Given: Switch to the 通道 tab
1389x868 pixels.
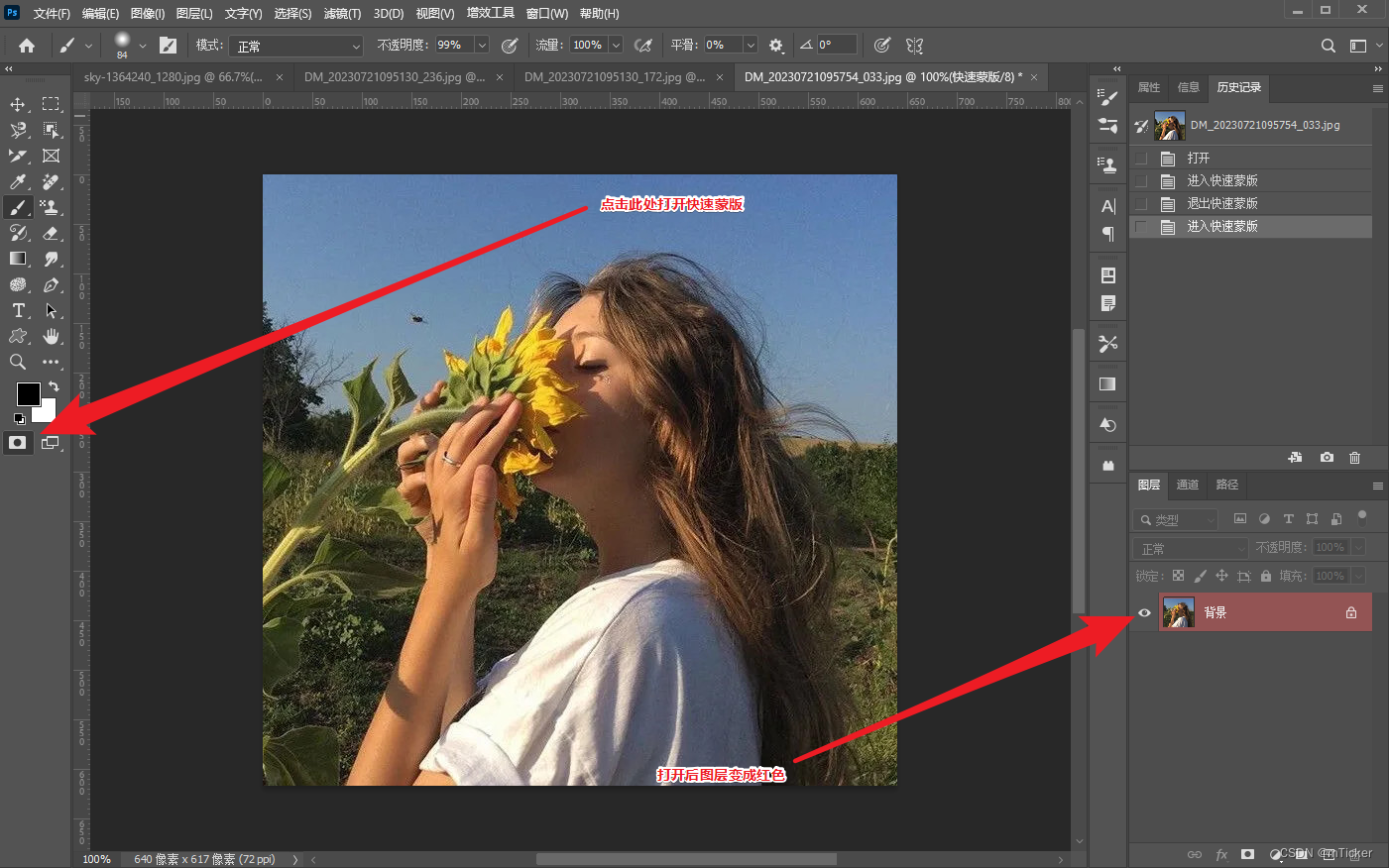Looking at the screenshot, I should coord(1188,485).
